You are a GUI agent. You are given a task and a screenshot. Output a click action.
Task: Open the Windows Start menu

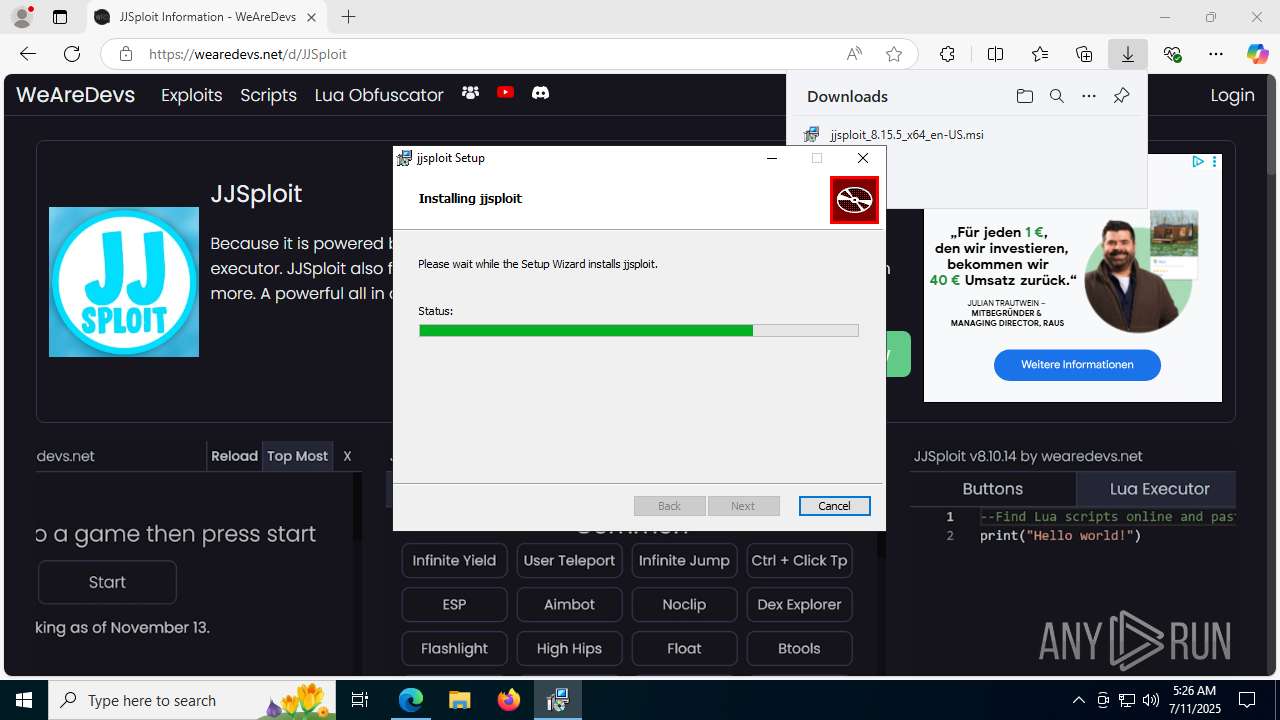(x=24, y=700)
